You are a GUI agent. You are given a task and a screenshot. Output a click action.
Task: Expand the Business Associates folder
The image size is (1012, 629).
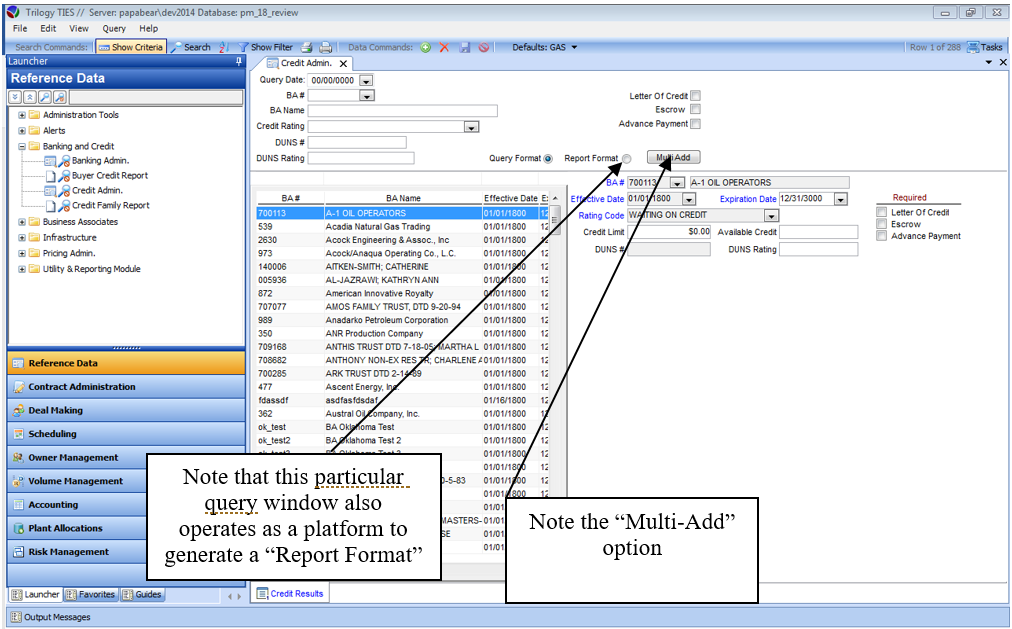22,222
